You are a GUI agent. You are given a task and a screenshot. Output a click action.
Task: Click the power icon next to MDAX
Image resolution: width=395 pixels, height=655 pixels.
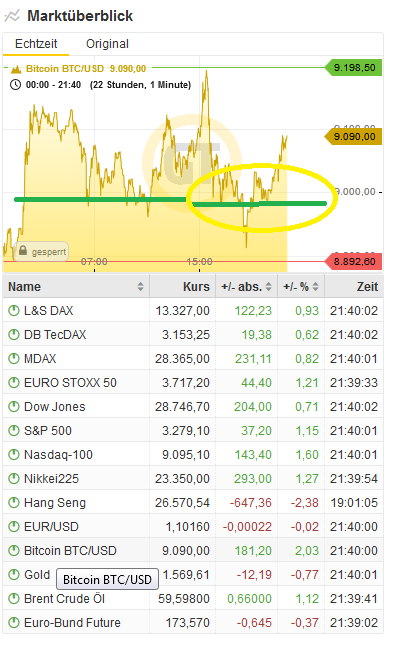pos(14,358)
